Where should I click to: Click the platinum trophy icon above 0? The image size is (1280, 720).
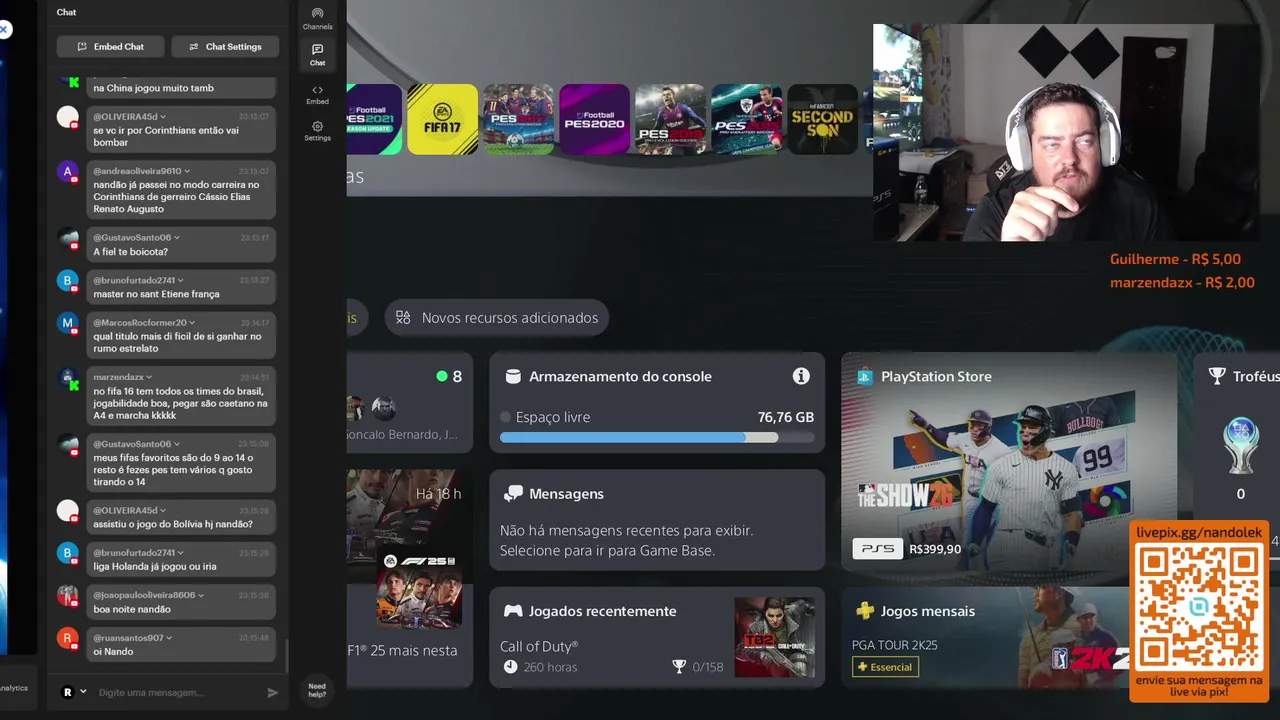pyautogui.click(x=1241, y=446)
